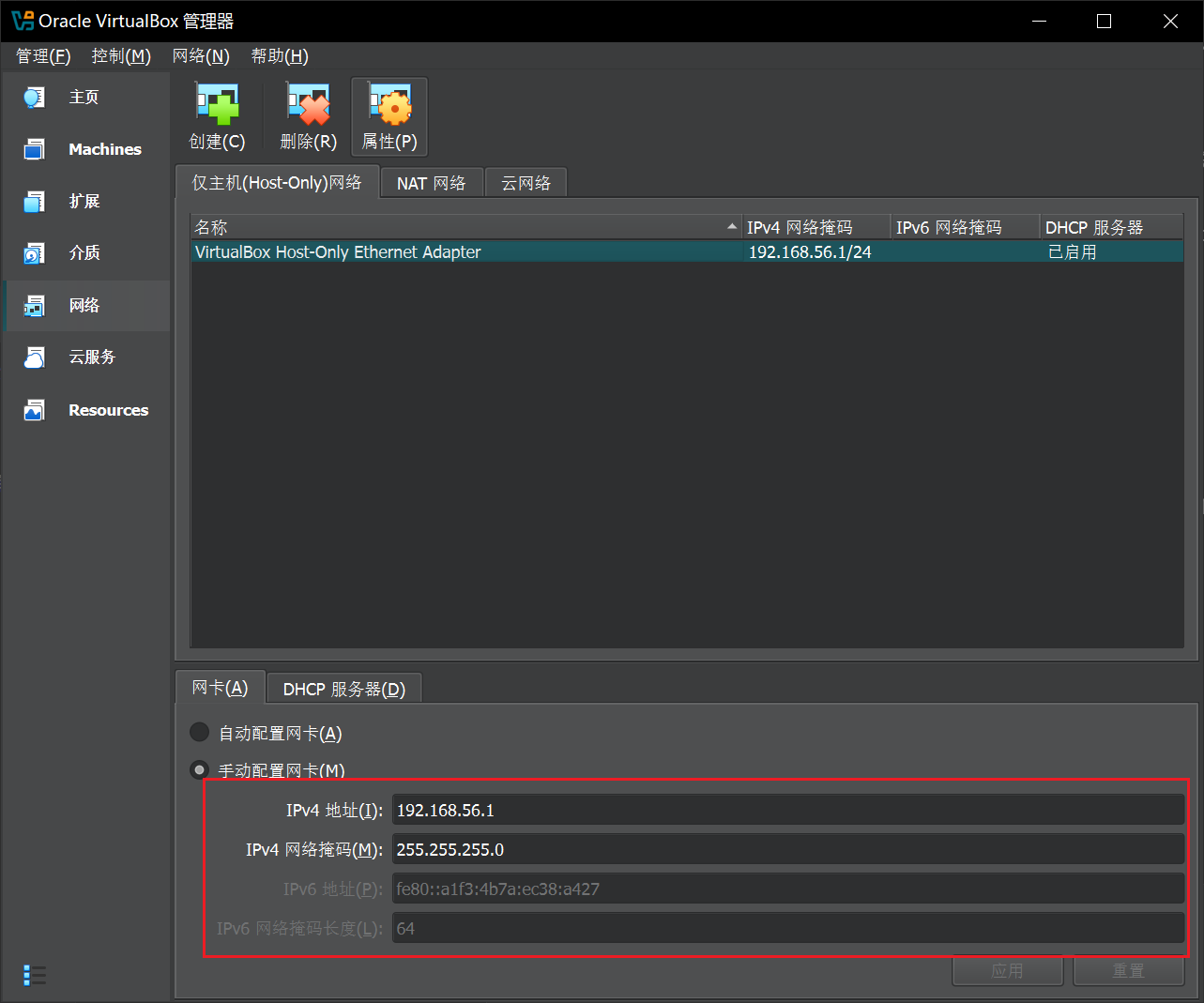Open the 云服务 cloud services sidebar item
The height and width of the screenshot is (1003, 1204).
click(x=86, y=357)
